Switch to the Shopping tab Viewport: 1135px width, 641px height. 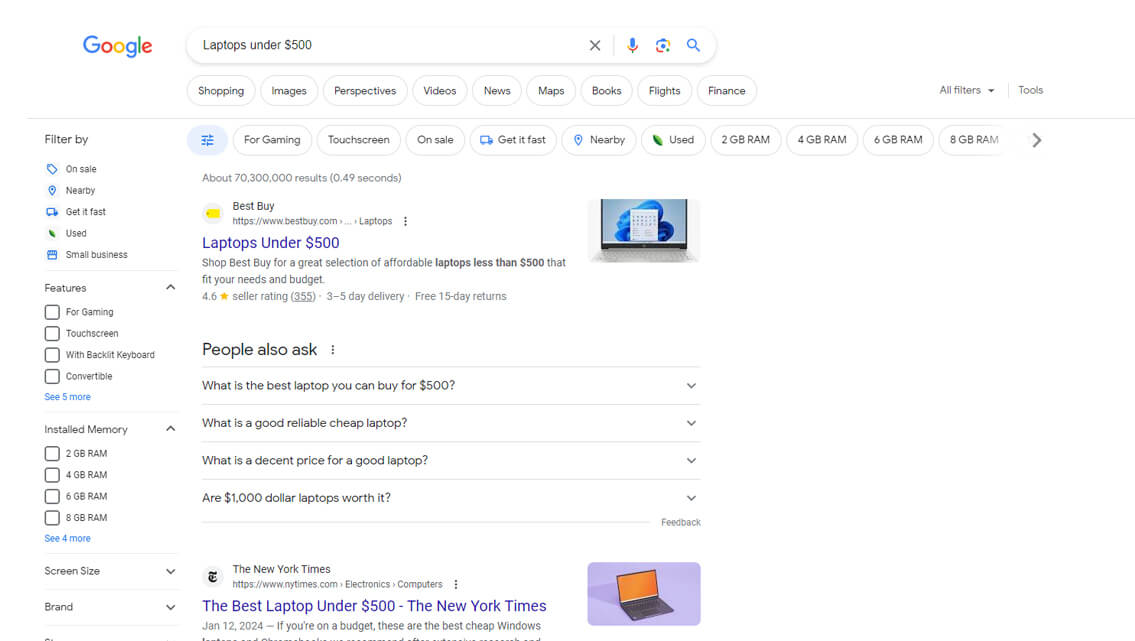pos(220,90)
